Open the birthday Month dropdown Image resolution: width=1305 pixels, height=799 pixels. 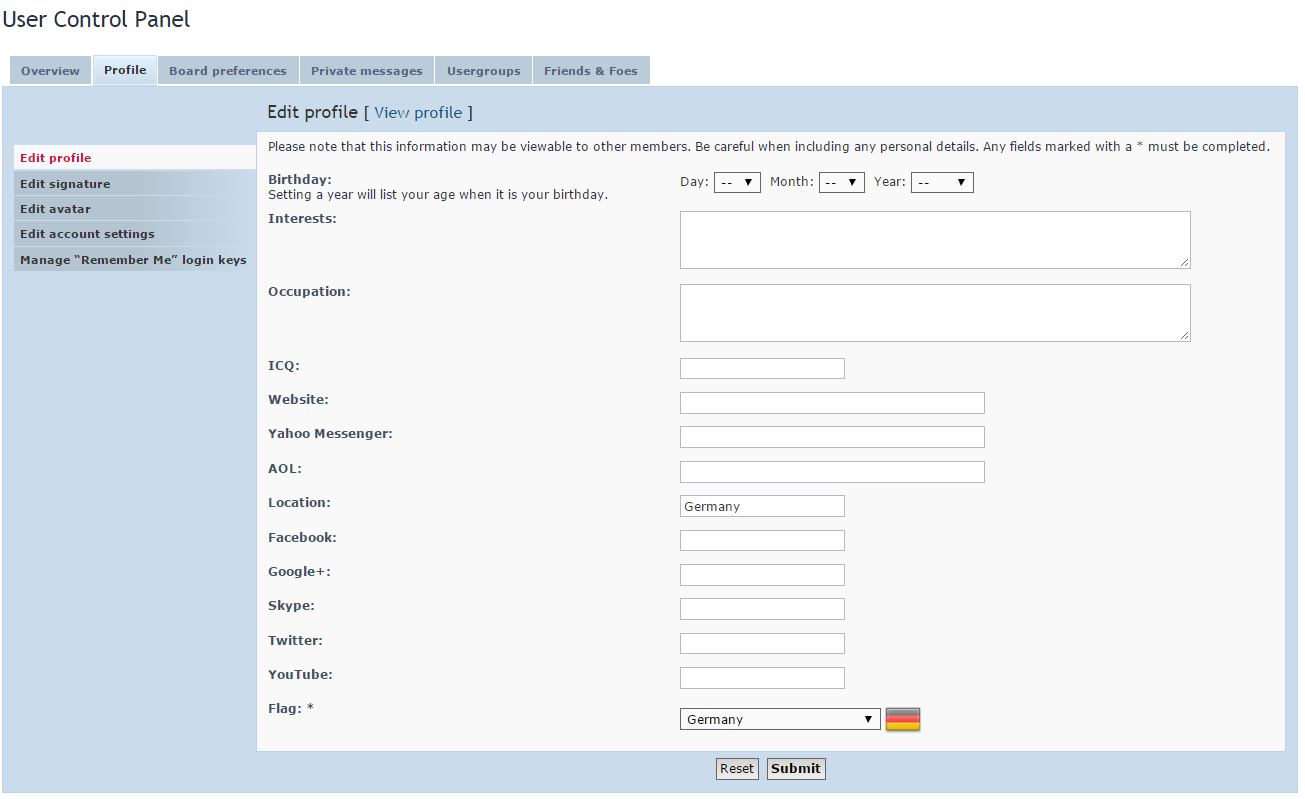(x=841, y=182)
